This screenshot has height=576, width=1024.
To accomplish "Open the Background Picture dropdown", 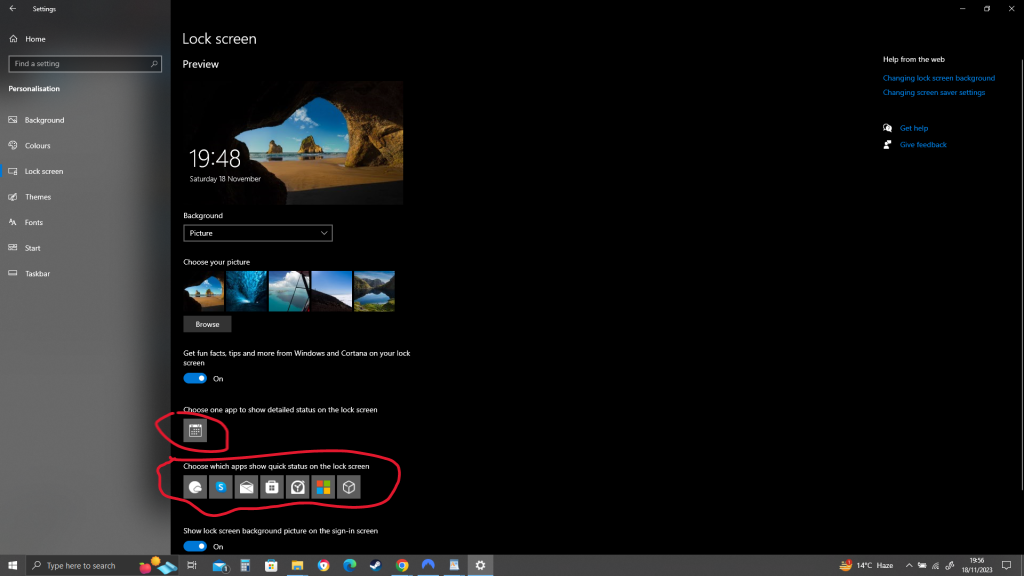I will click(x=258, y=233).
